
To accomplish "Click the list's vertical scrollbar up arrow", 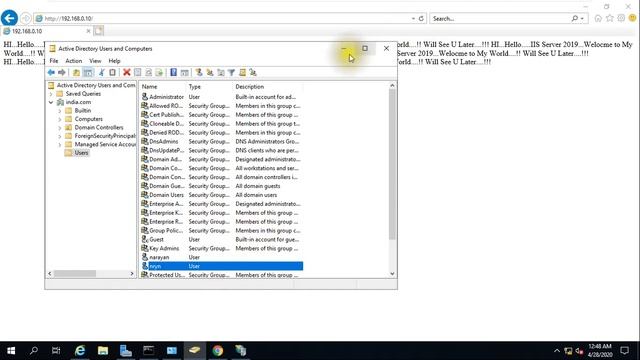I will (x=392, y=86).
